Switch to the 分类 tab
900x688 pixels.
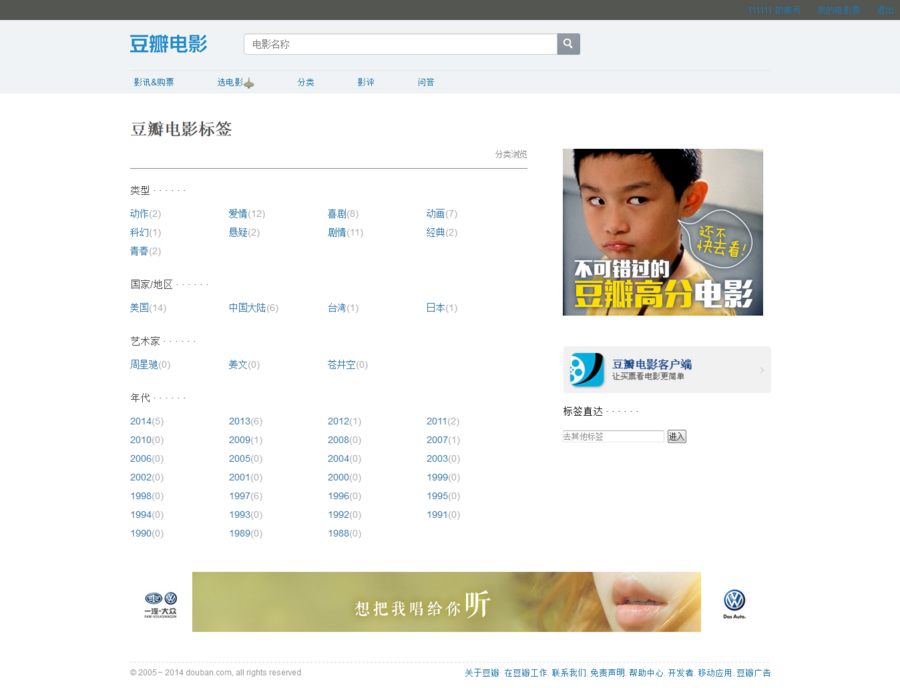tap(306, 82)
